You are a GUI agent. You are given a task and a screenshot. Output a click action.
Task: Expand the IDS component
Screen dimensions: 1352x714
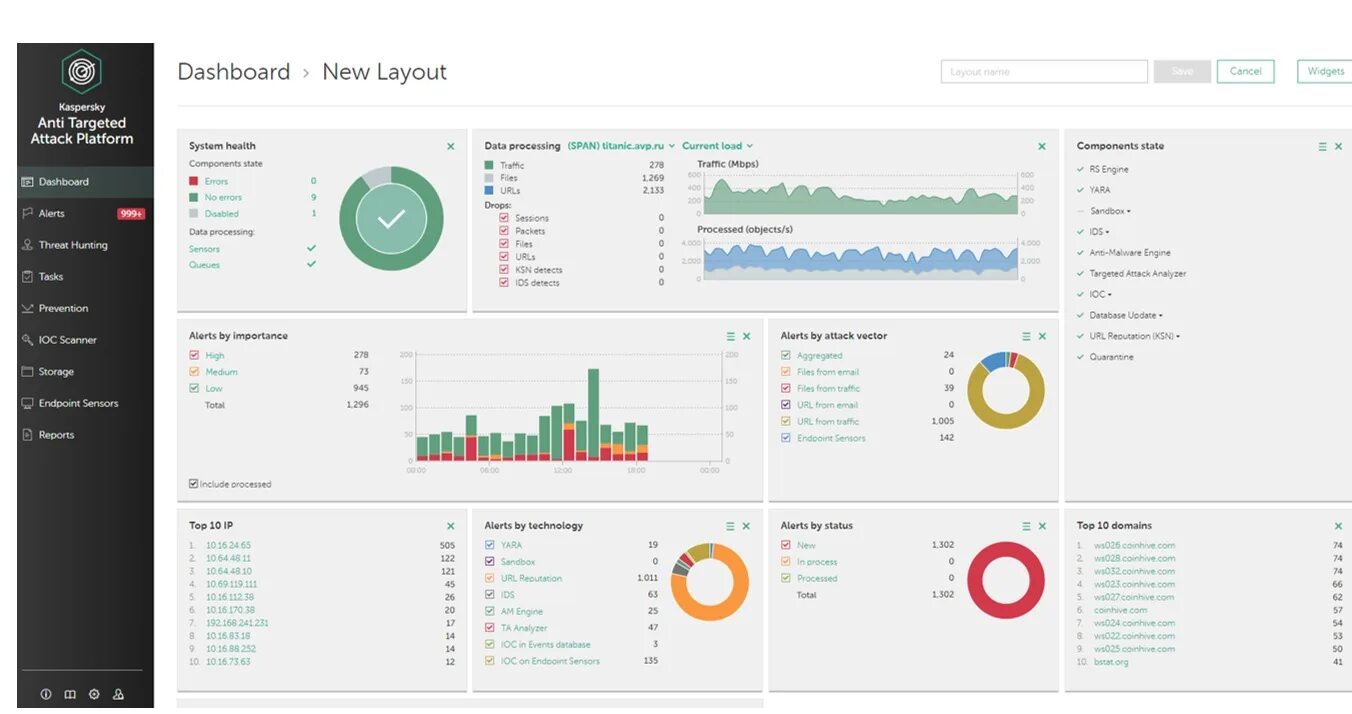click(x=1099, y=232)
